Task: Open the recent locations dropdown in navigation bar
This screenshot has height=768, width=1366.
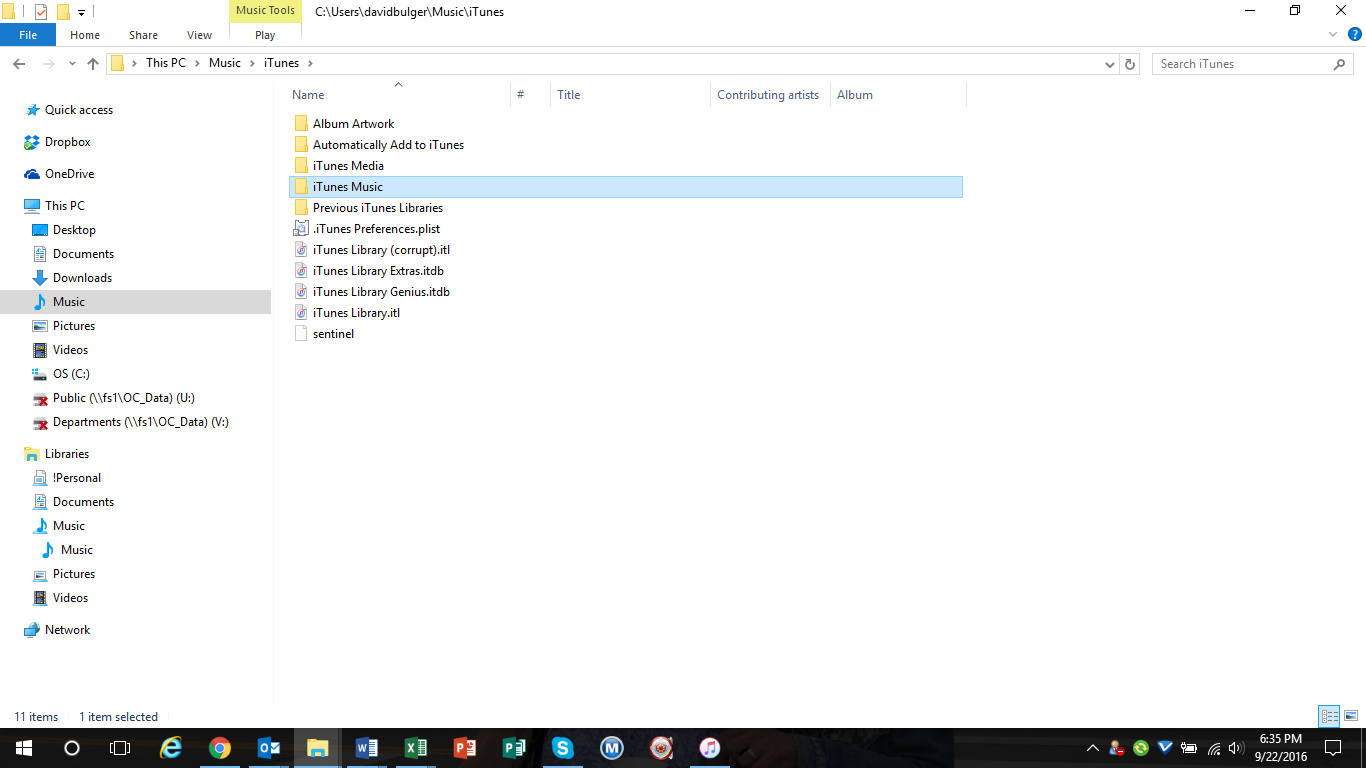Action: tap(71, 63)
